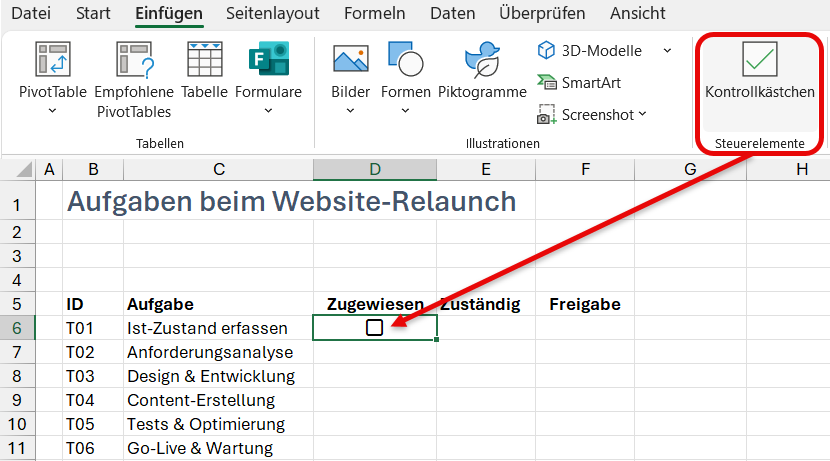Select row 8 header

(x=17, y=376)
